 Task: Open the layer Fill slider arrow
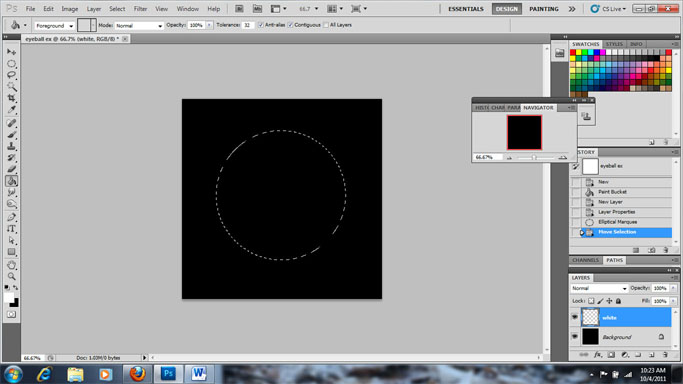tap(673, 301)
